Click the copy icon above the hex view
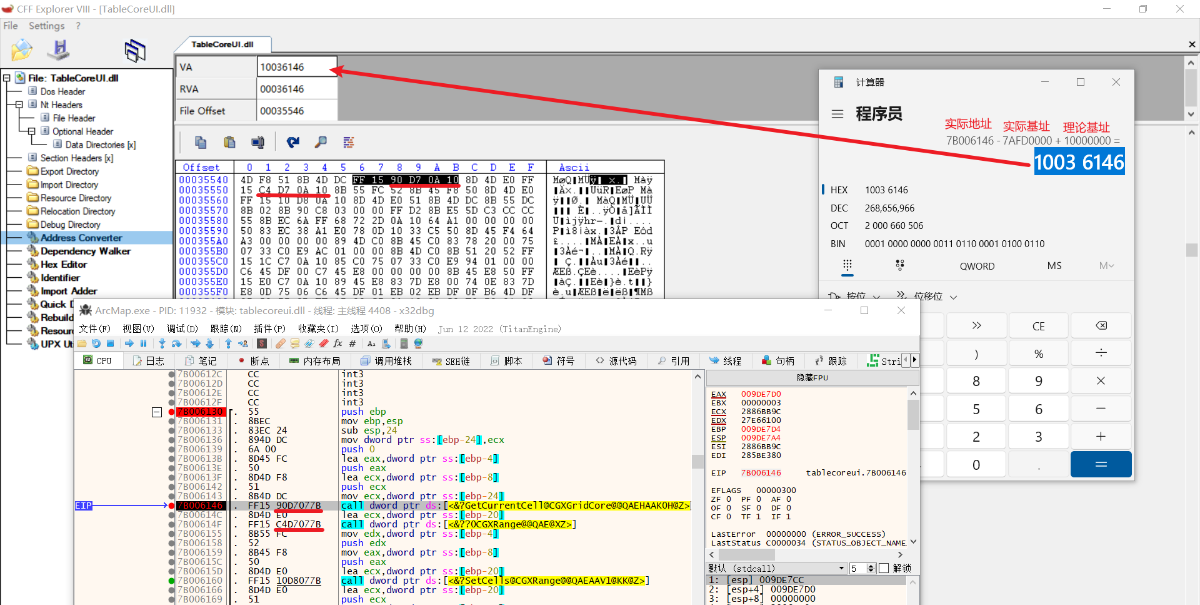 pyautogui.click(x=200, y=142)
